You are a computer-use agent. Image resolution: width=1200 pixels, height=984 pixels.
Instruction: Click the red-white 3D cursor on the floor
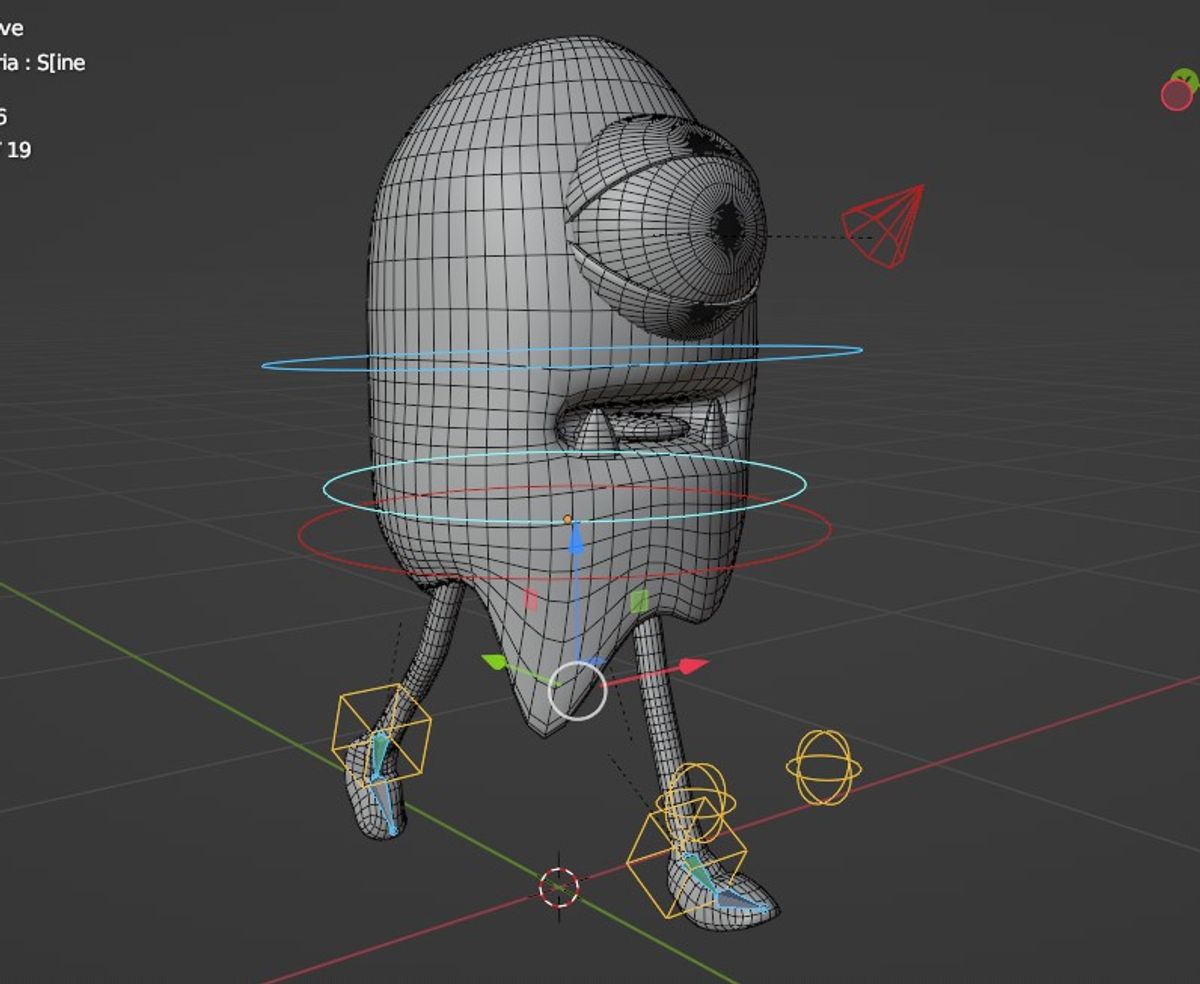[x=559, y=886]
